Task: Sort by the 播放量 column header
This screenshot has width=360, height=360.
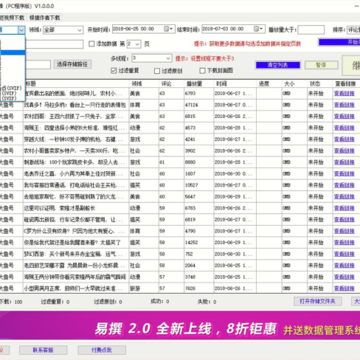Action: tap(199, 84)
